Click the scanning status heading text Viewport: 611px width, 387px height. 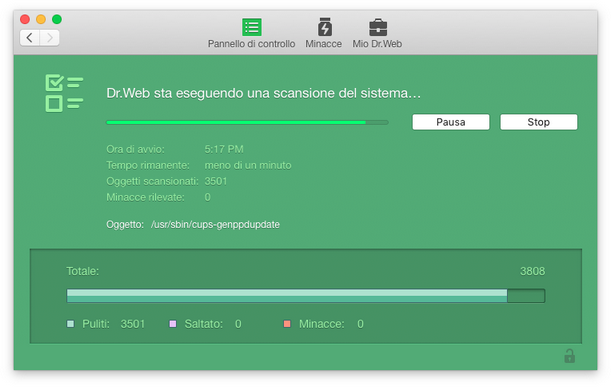[263, 93]
